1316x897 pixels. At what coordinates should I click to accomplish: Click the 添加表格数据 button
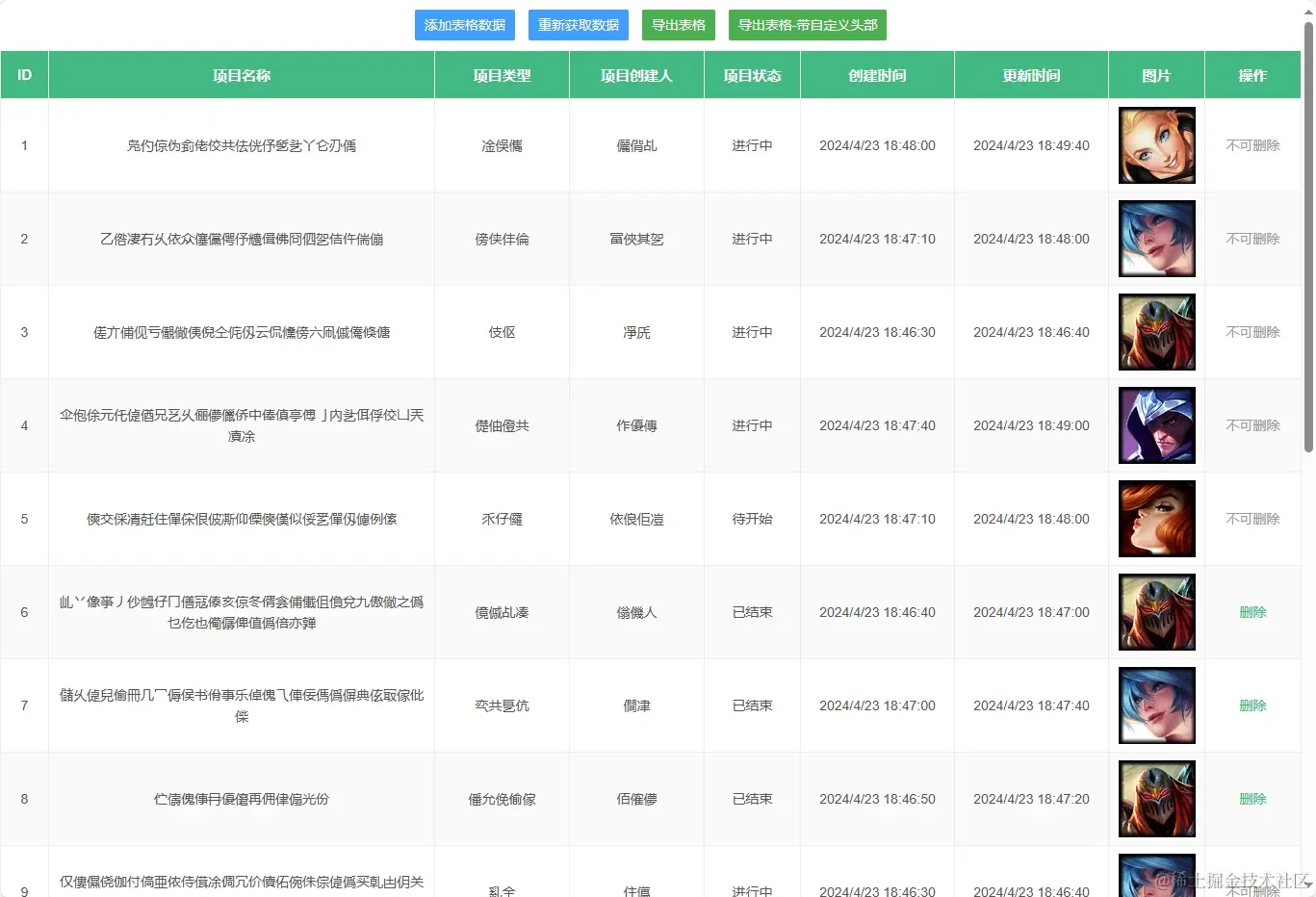point(465,25)
